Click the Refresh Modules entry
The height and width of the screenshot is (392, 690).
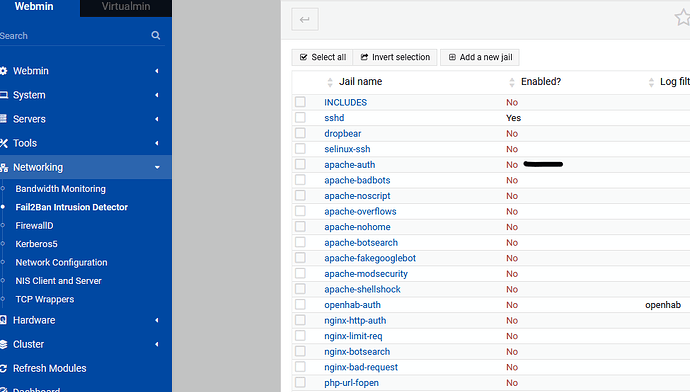[50, 368]
